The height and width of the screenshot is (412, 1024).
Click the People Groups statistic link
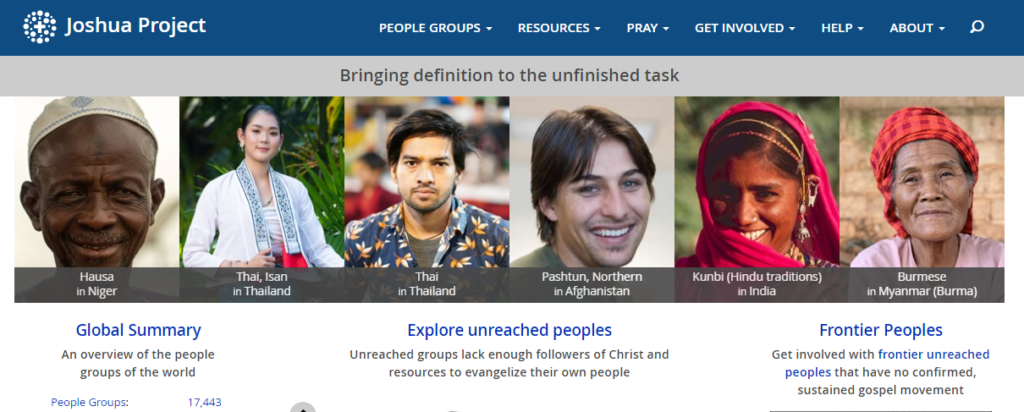pos(90,402)
